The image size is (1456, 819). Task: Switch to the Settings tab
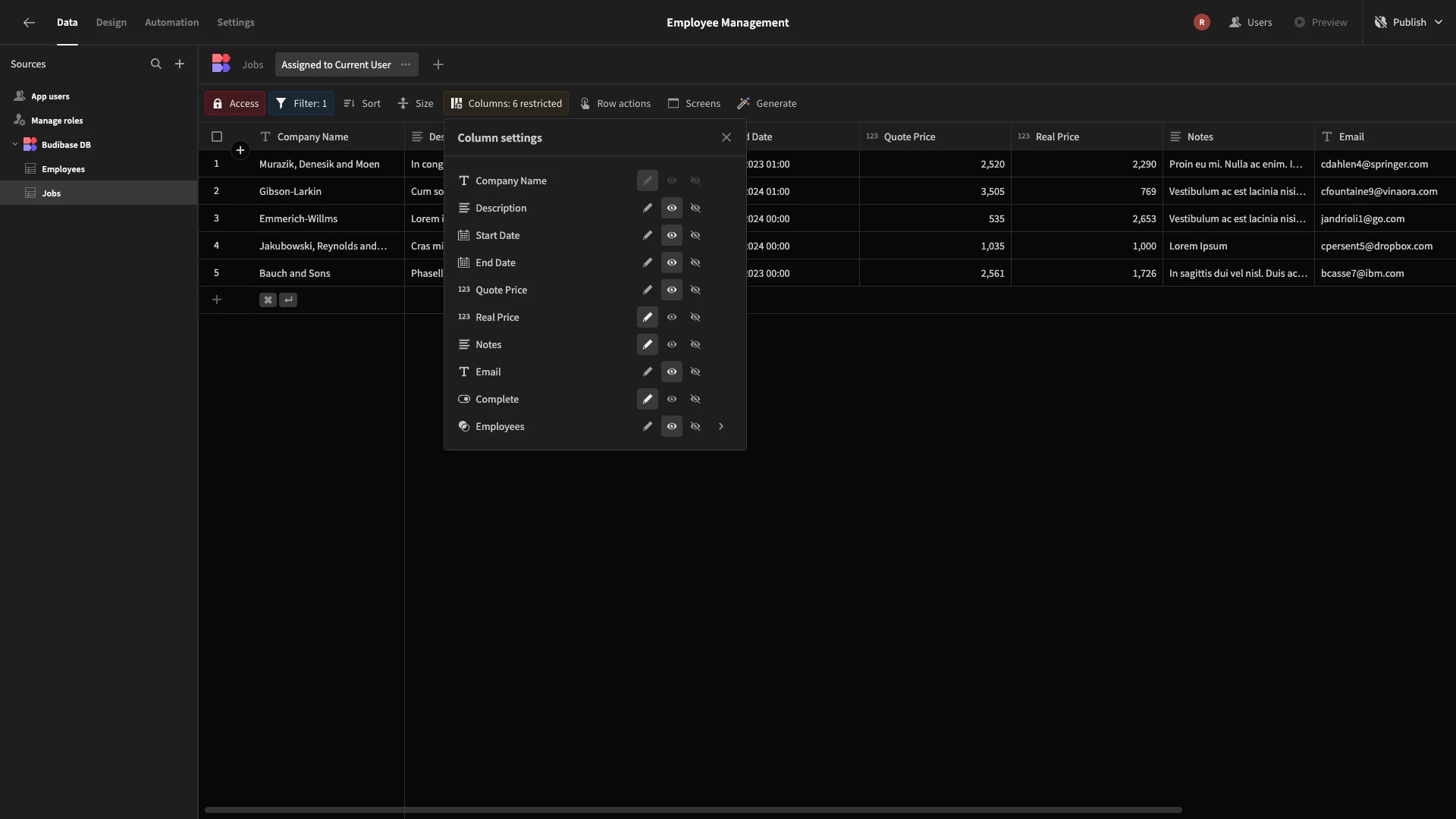tap(236, 22)
